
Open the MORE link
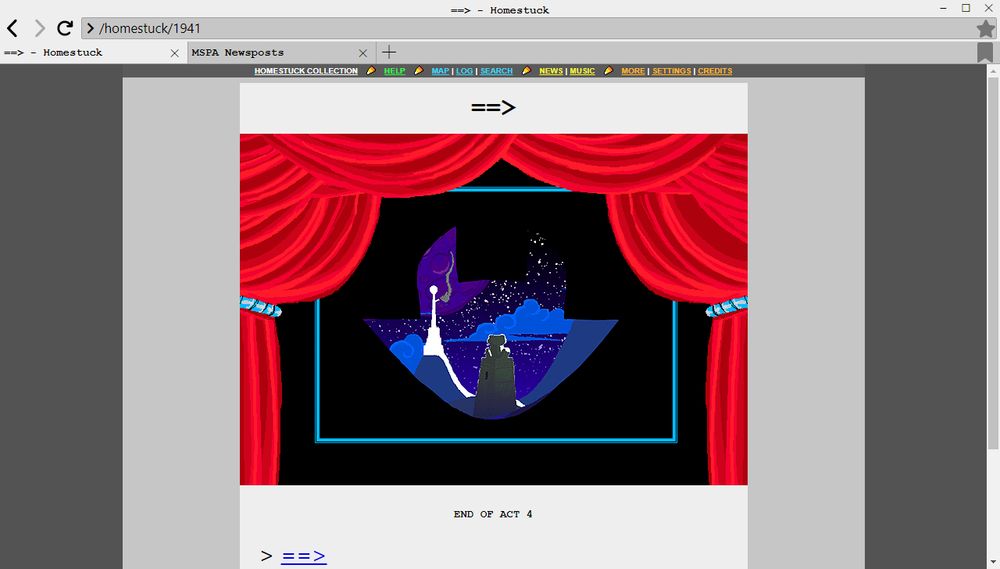[x=633, y=71]
